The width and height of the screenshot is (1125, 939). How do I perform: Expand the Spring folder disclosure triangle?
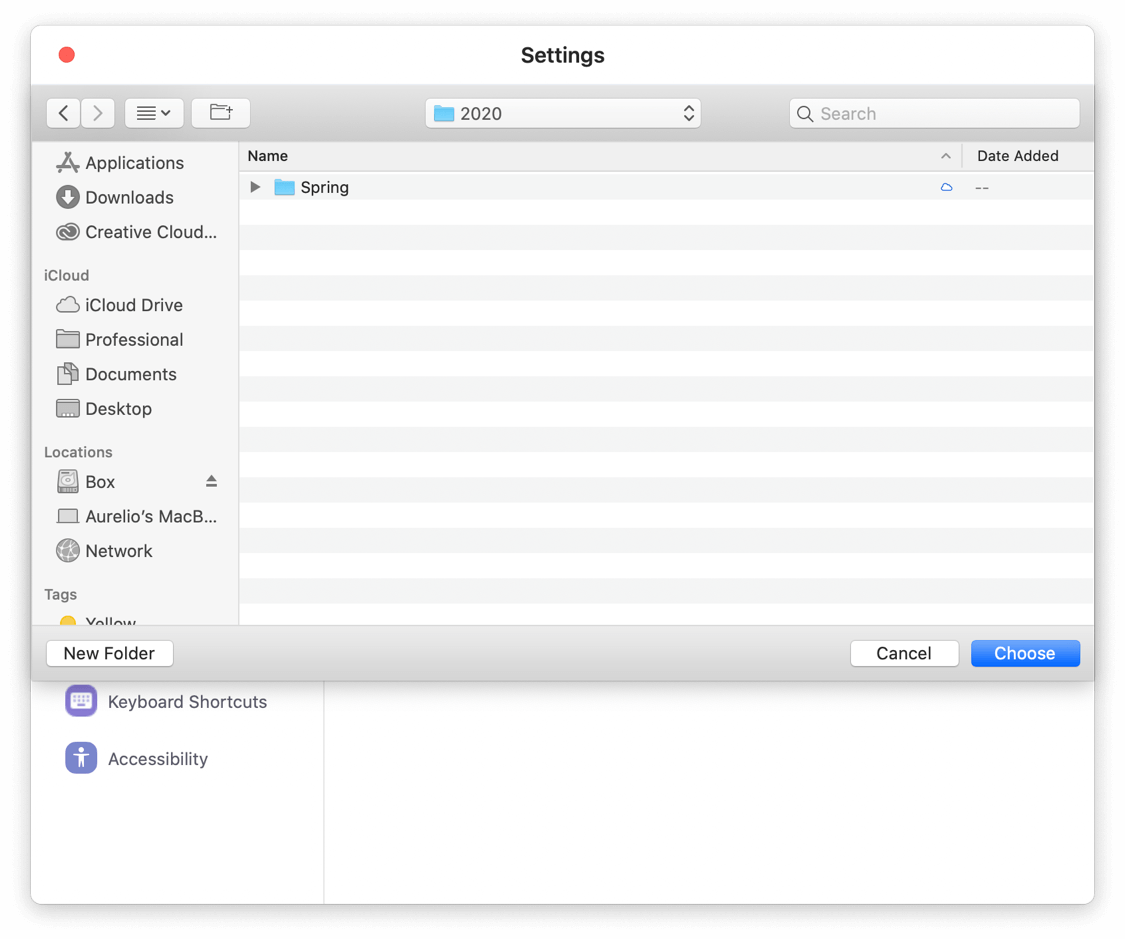coord(255,187)
